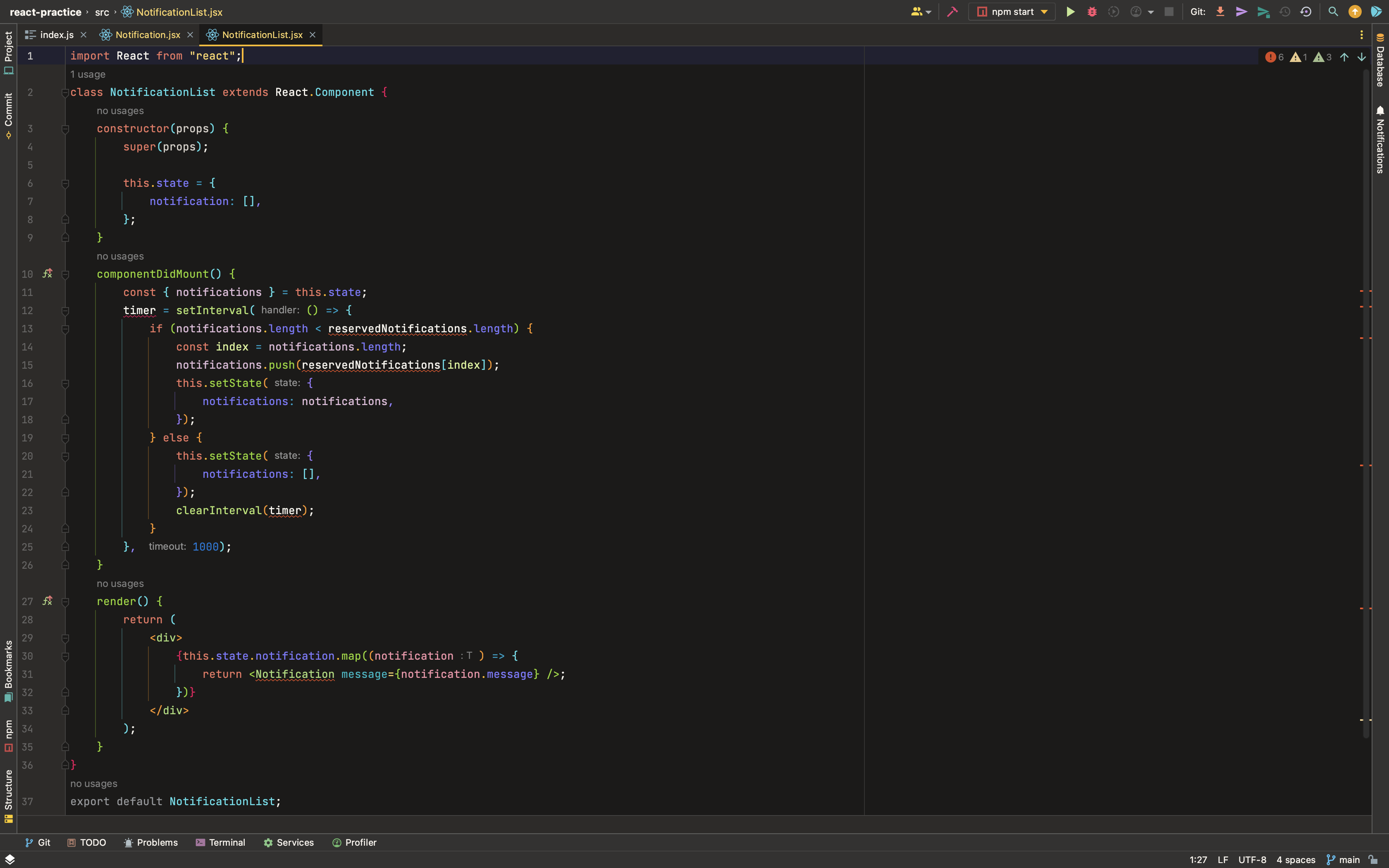This screenshot has width=1389, height=868.
Task: Open the Git tool window button
Action: point(38,842)
